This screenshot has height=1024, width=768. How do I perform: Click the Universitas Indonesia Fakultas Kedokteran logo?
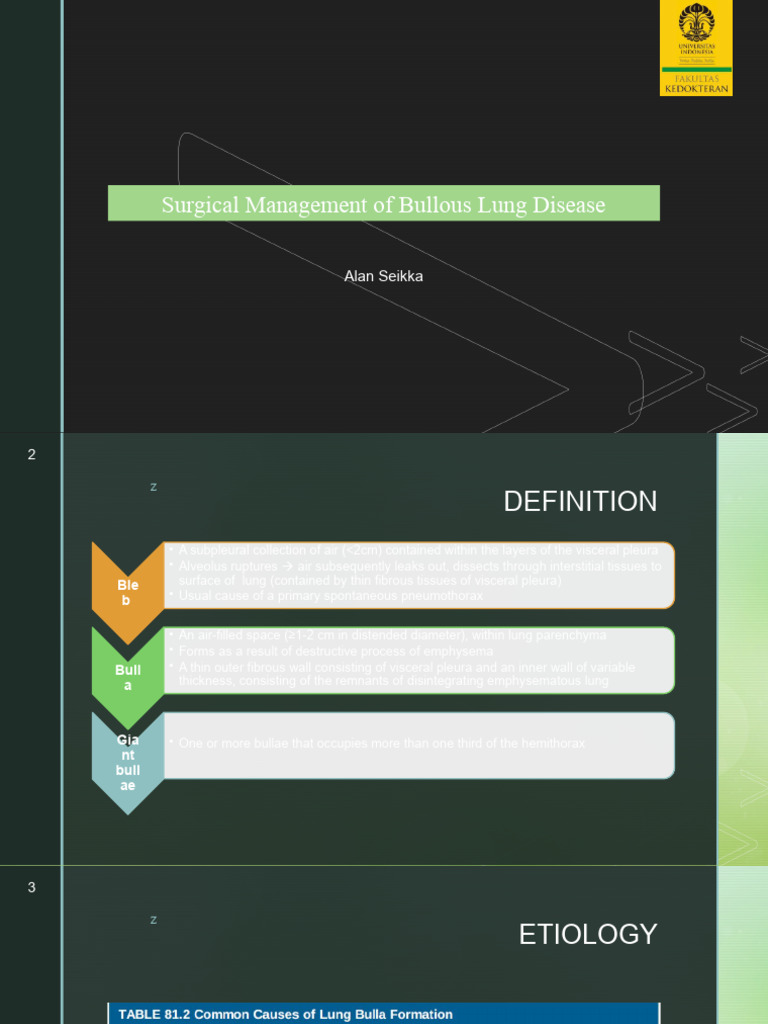coord(696,48)
